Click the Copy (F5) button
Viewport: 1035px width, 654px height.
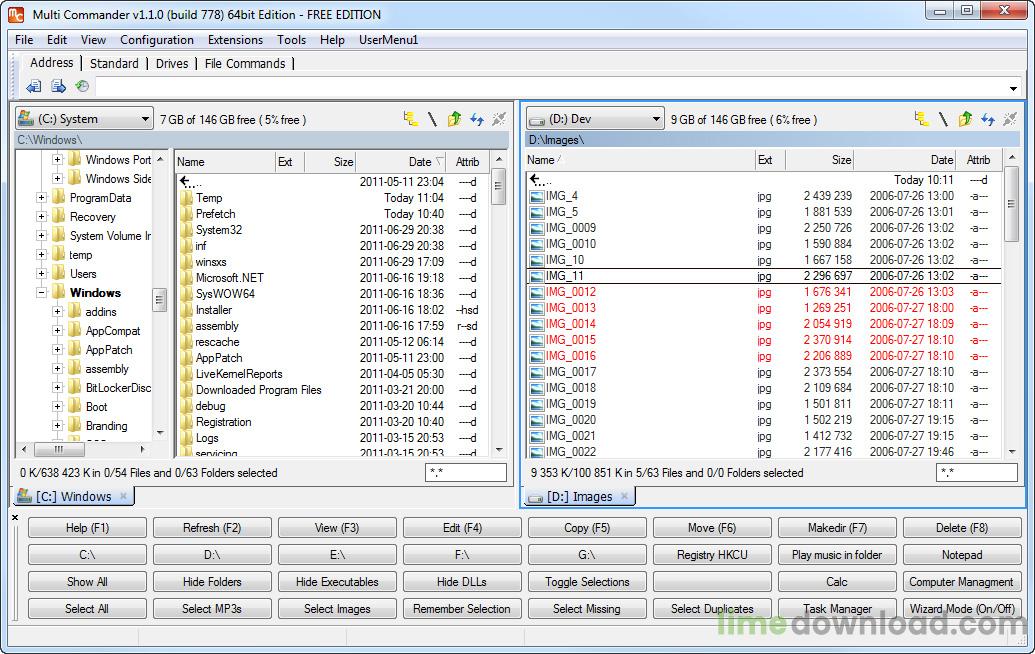tap(587, 528)
